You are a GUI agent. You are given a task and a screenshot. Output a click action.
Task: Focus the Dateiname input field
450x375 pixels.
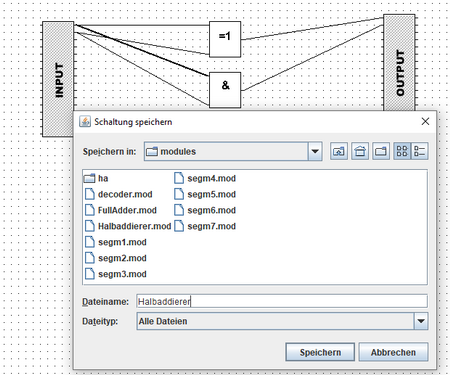tap(282, 301)
